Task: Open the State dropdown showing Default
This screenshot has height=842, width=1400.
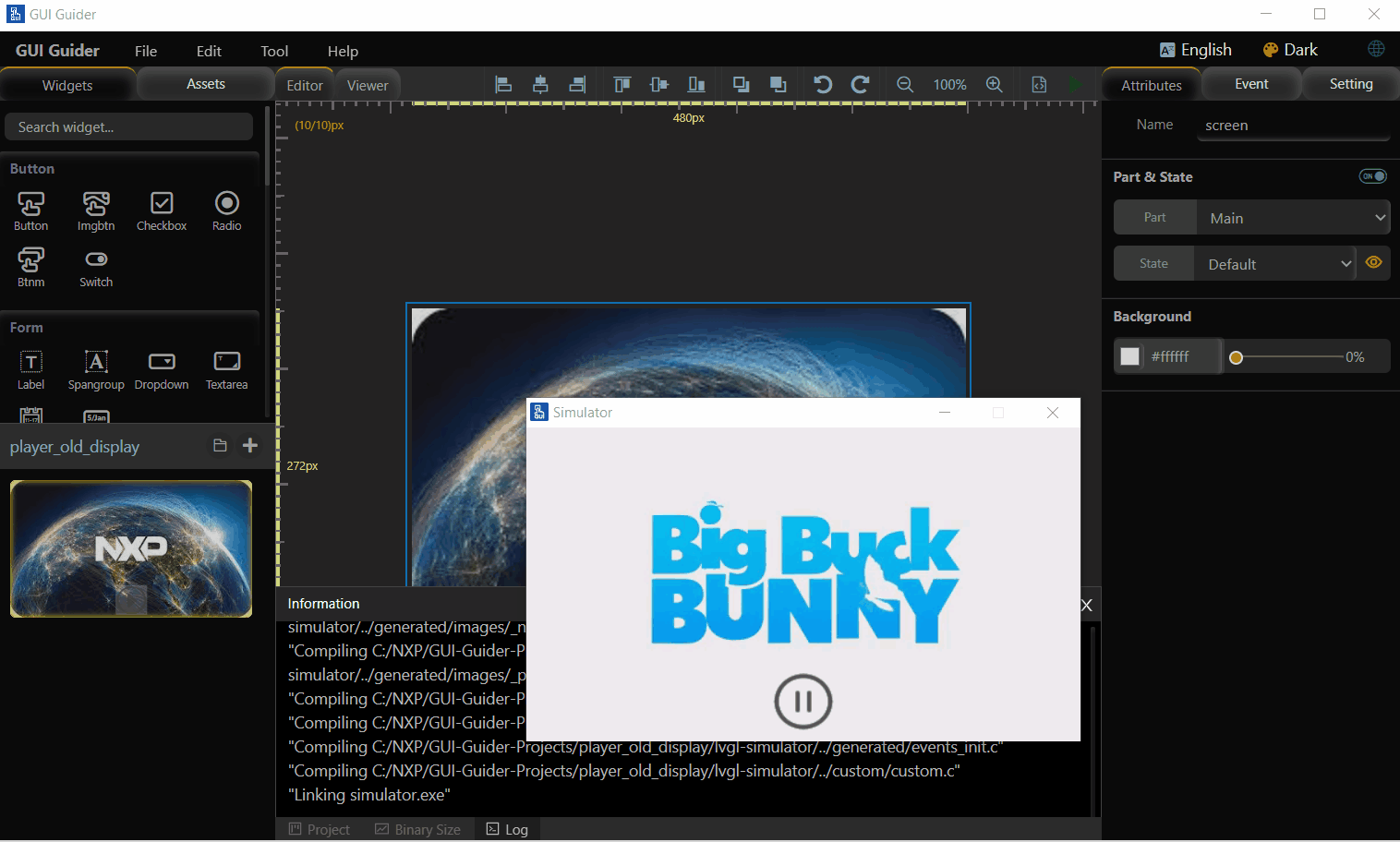Action: [1275, 264]
